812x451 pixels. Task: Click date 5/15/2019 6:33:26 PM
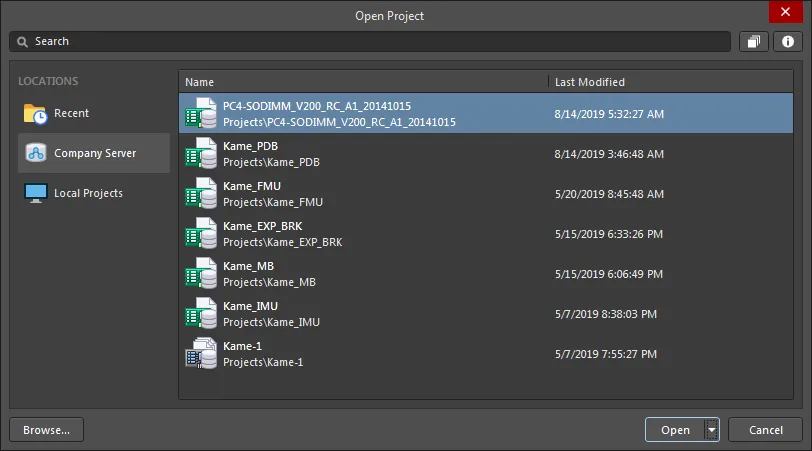608,234
